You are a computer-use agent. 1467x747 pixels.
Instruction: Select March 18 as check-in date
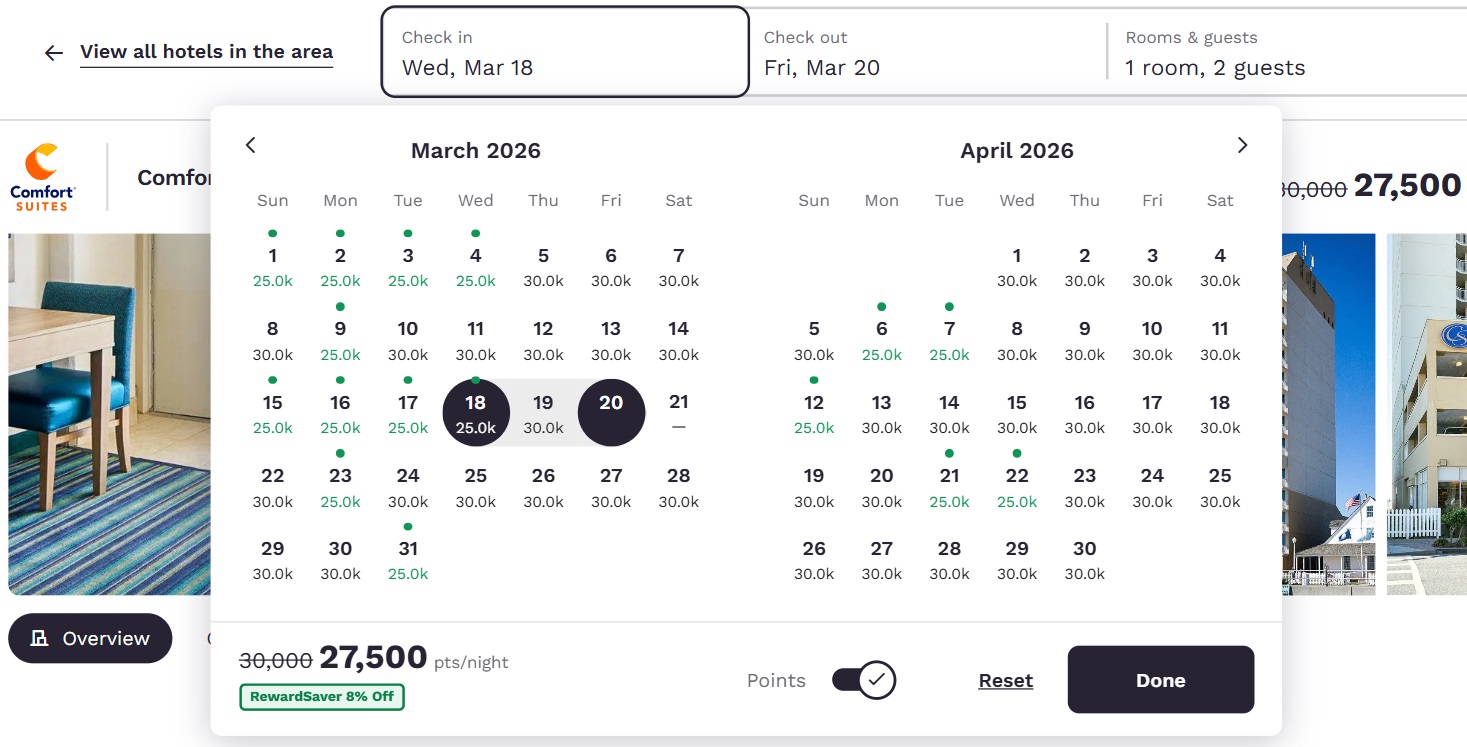tap(476, 412)
